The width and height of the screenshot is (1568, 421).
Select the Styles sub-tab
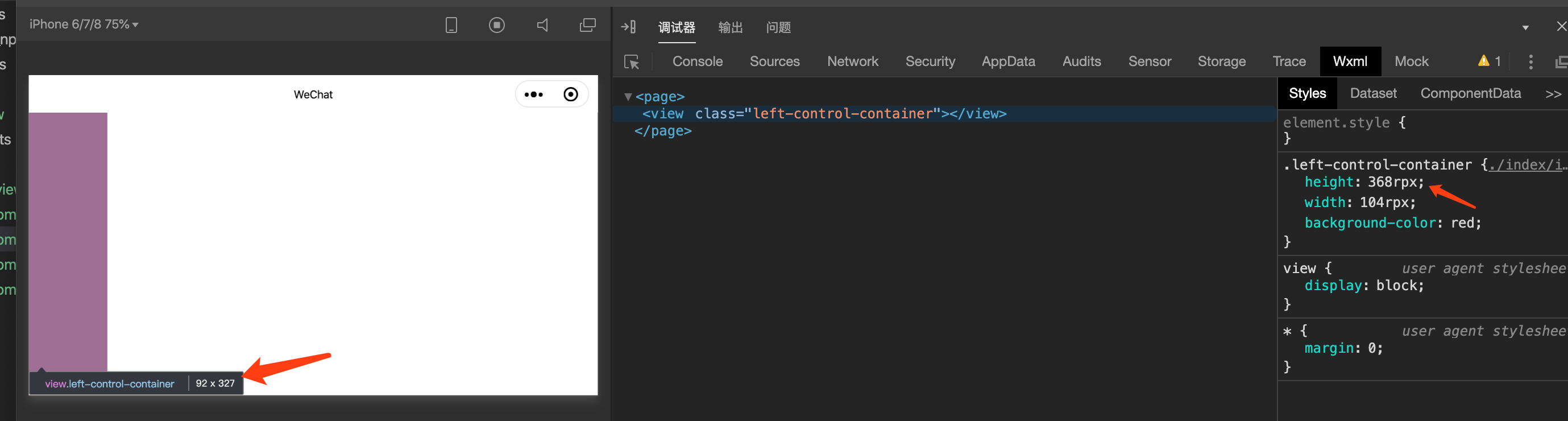tap(1307, 93)
